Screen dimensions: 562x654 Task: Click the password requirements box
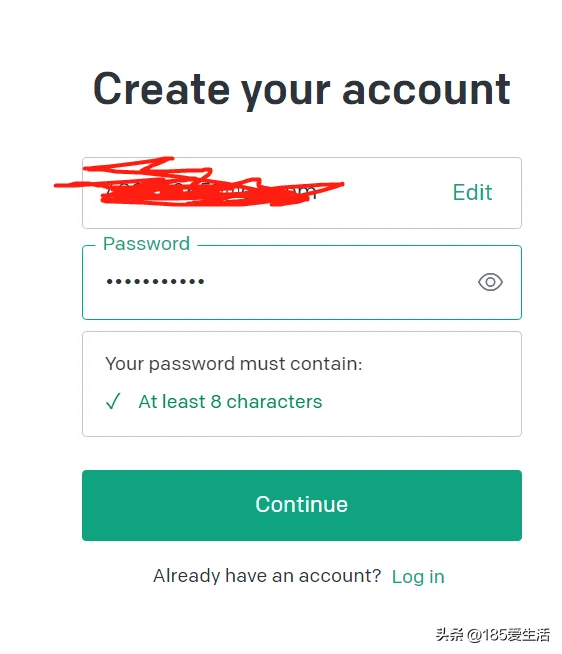point(302,384)
